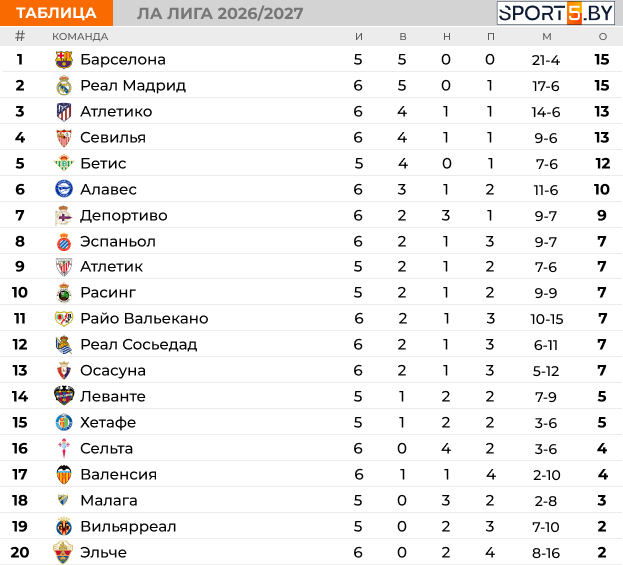The image size is (623, 565).
Task: Click the Levante crest icon
Action: tap(64, 396)
